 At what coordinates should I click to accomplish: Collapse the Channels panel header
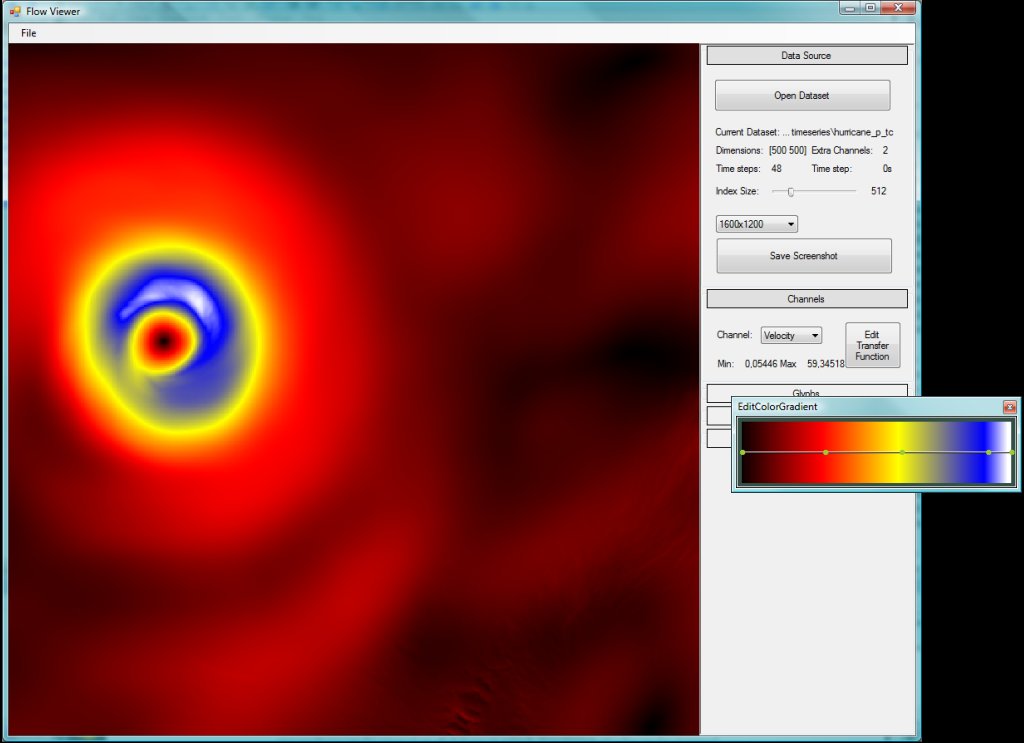tap(805, 298)
